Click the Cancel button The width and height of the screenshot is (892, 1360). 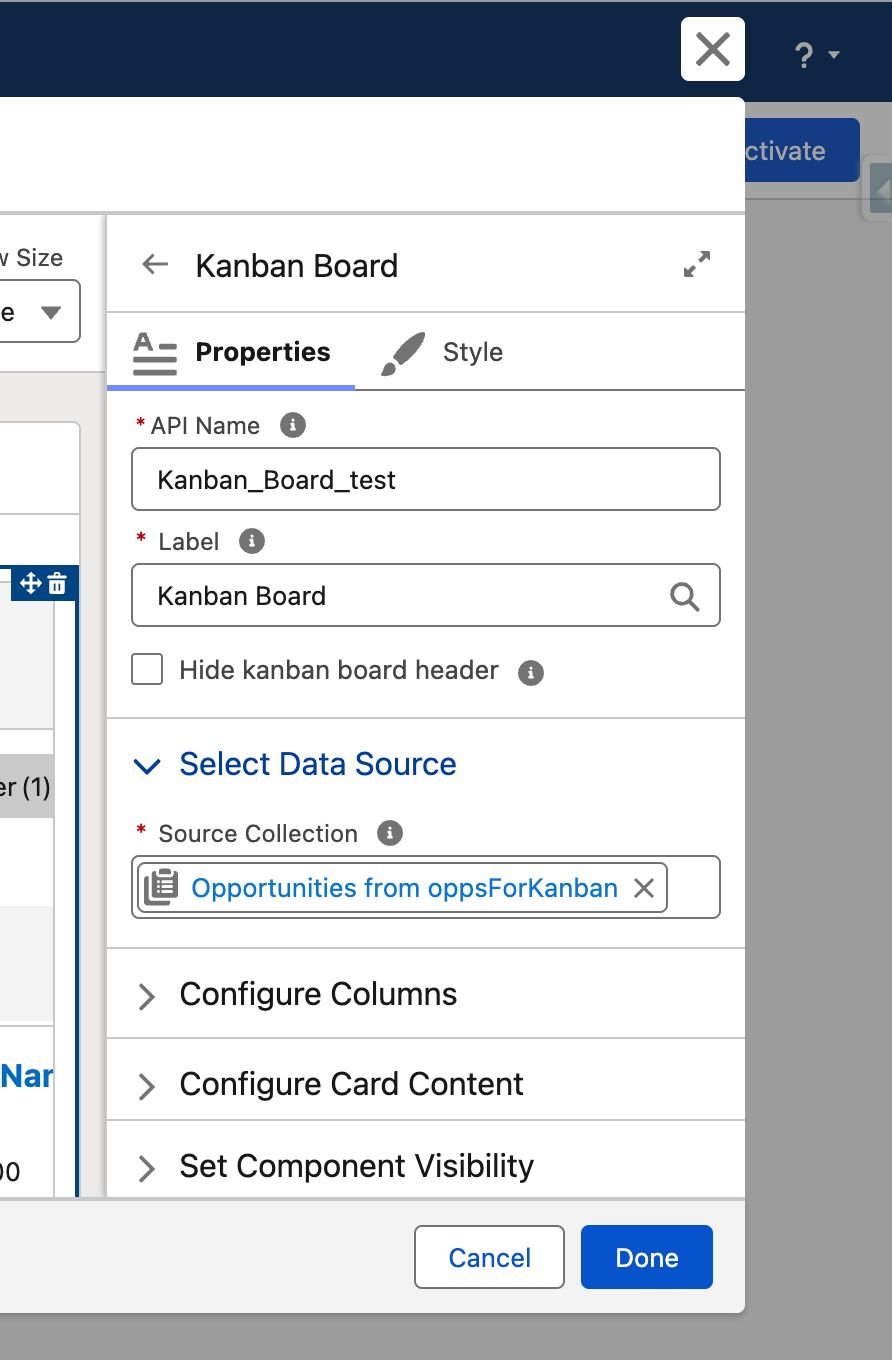click(489, 1257)
